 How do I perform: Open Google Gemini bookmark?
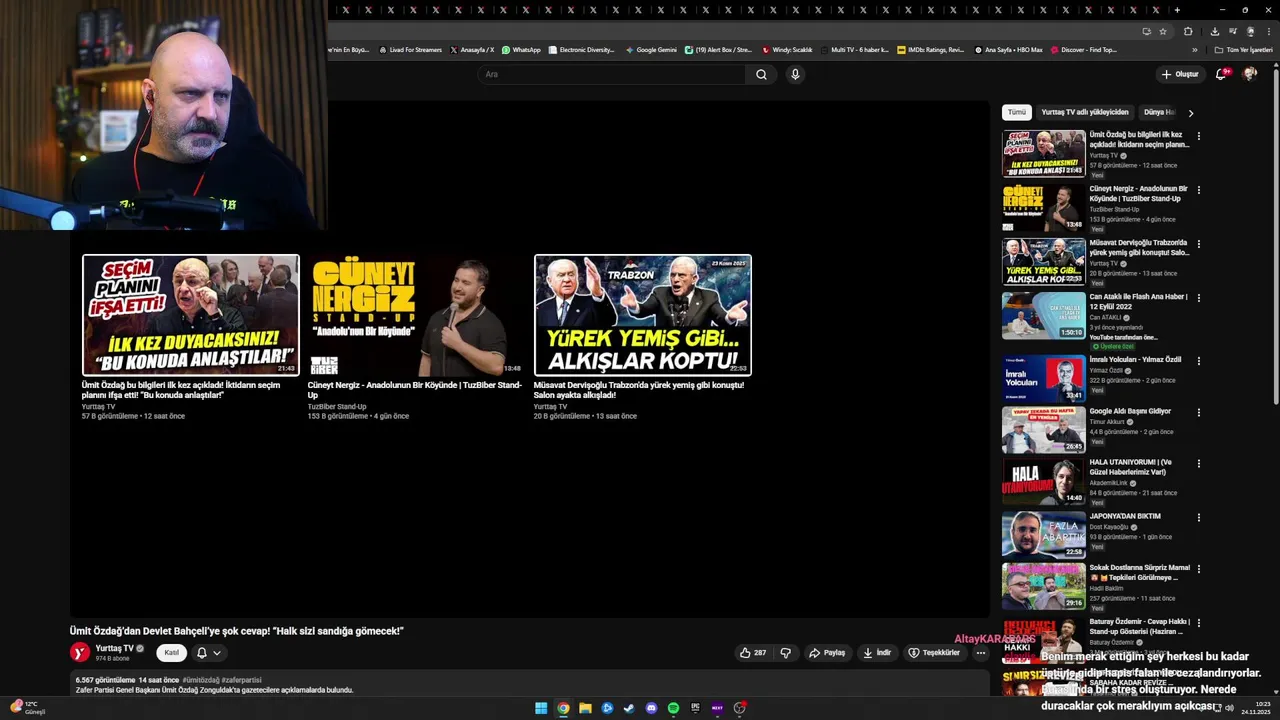pos(651,49)
